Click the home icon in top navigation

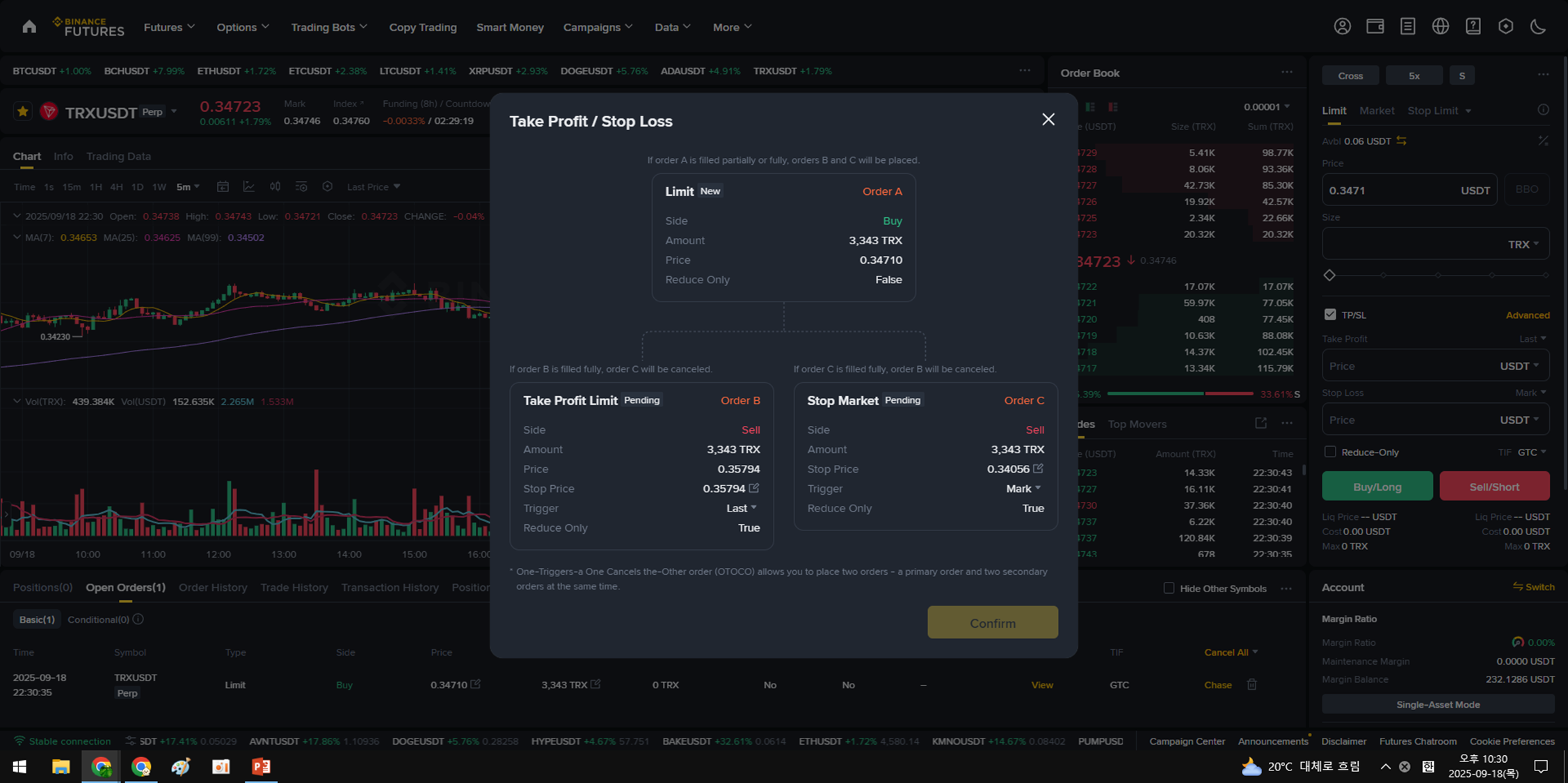pyautogui.click(x=29, y=26)
